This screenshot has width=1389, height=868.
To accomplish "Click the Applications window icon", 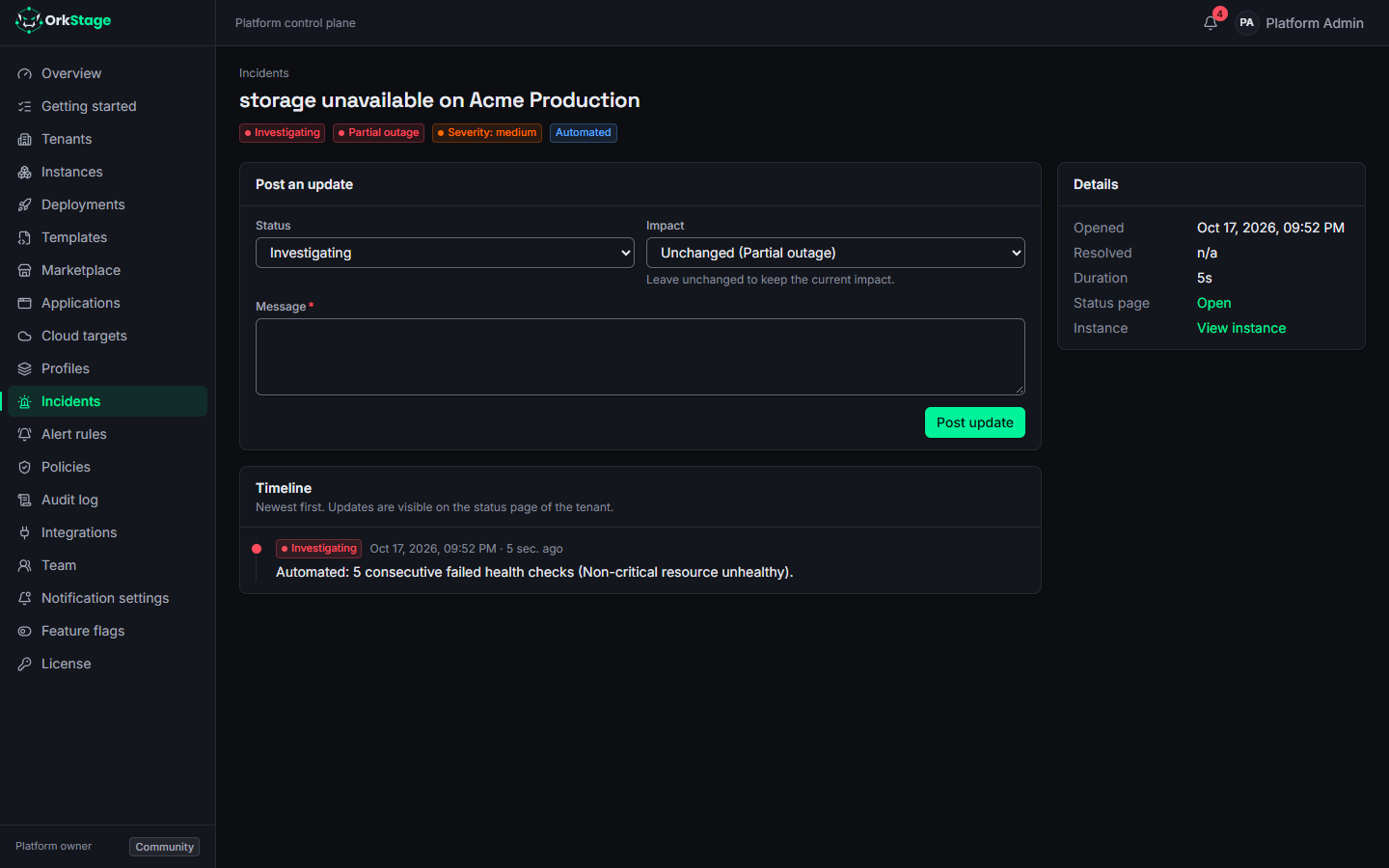I will [25, 303].
